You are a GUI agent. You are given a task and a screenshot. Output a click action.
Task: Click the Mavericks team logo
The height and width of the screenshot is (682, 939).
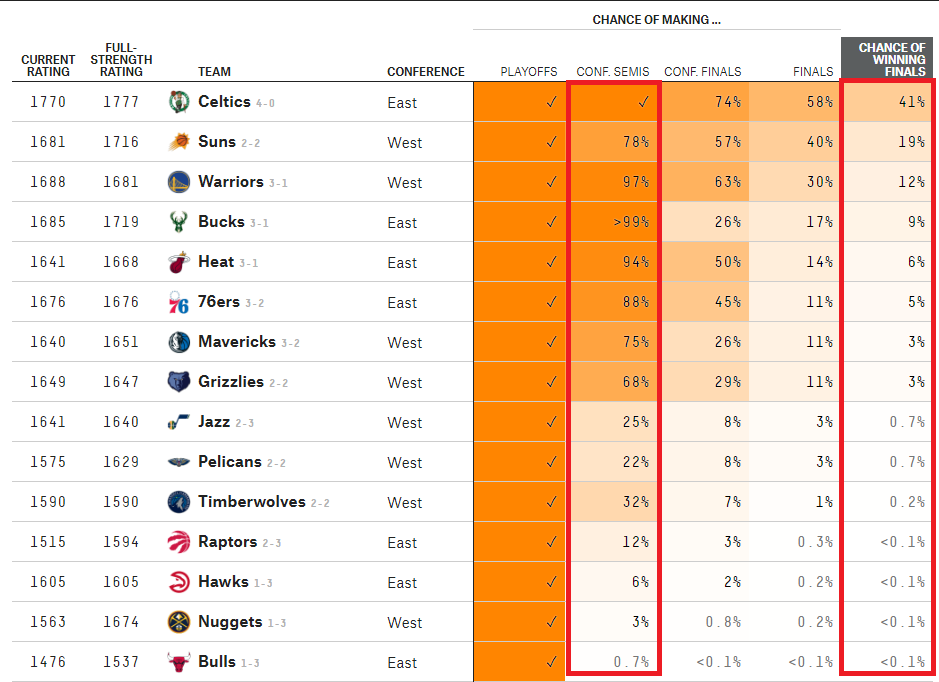point(178,342)
